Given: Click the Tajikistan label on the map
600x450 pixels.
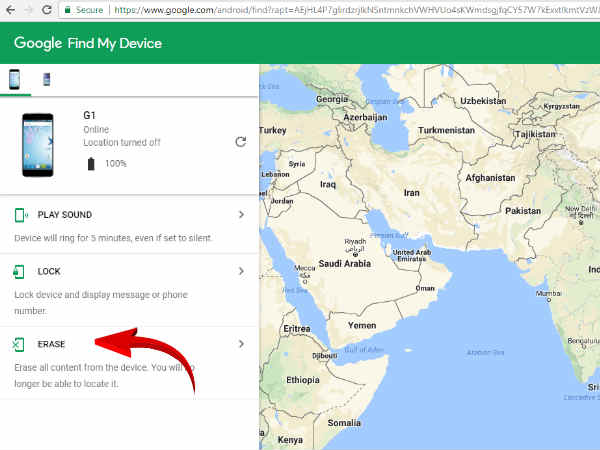Looking at the screenshot, I should click(536, 134).
